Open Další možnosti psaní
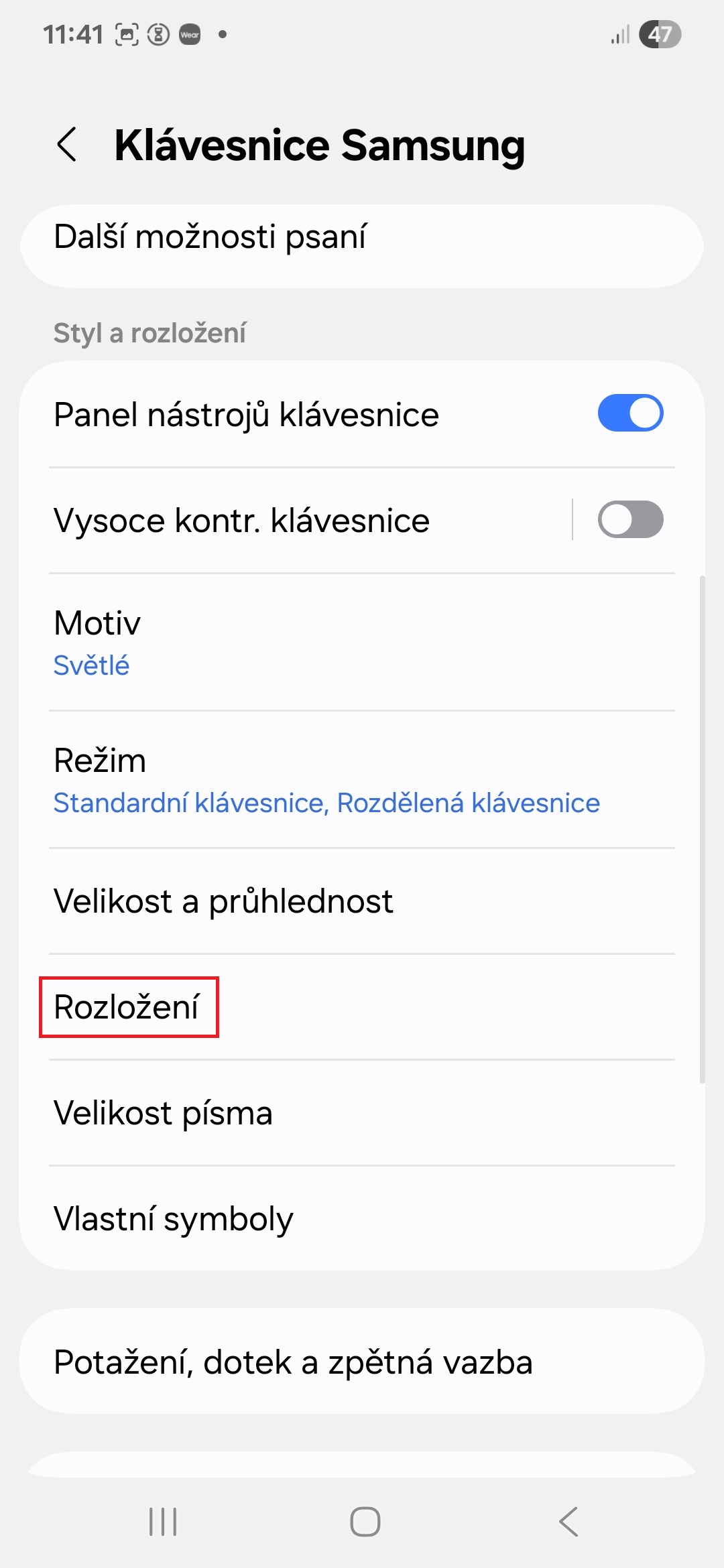This screenshot has height=1568, width=724. (x=362, y=246)
